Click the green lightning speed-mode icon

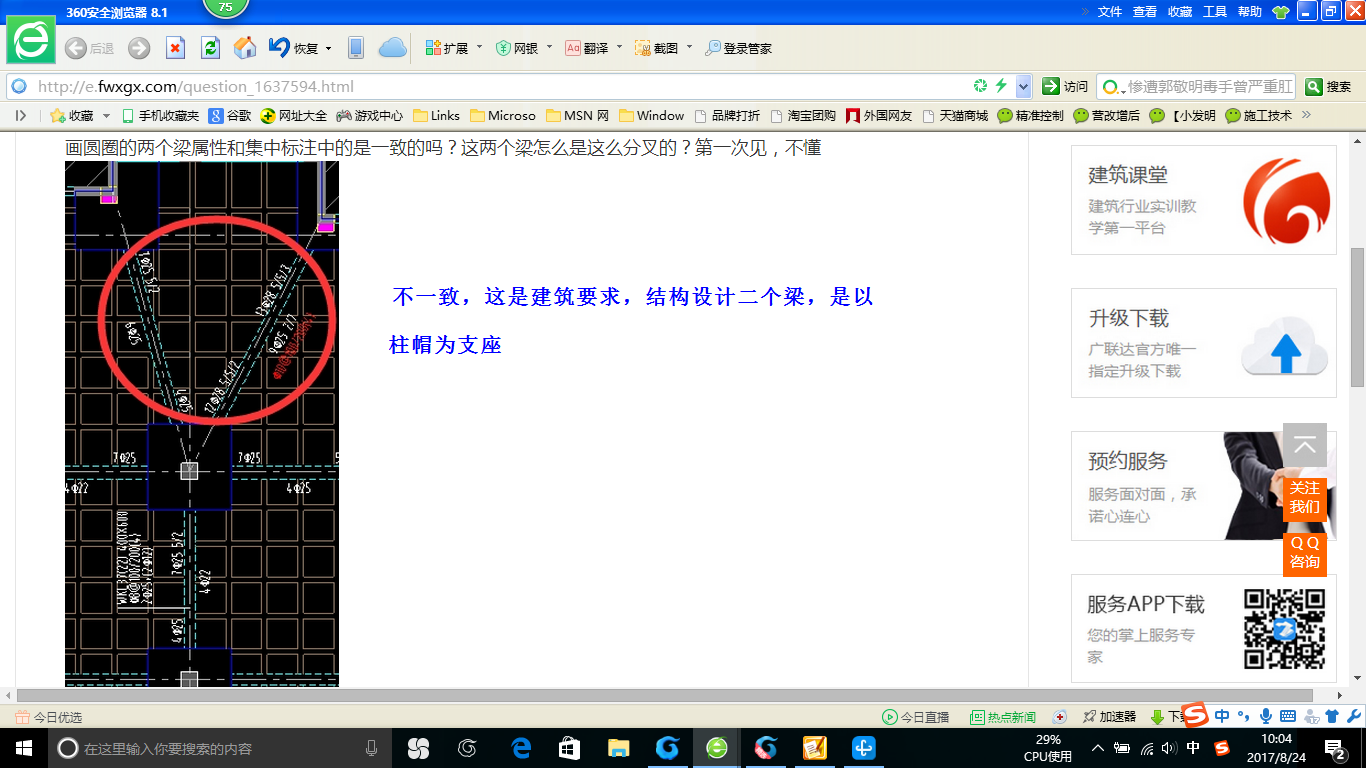click(x=1001, y=86)
